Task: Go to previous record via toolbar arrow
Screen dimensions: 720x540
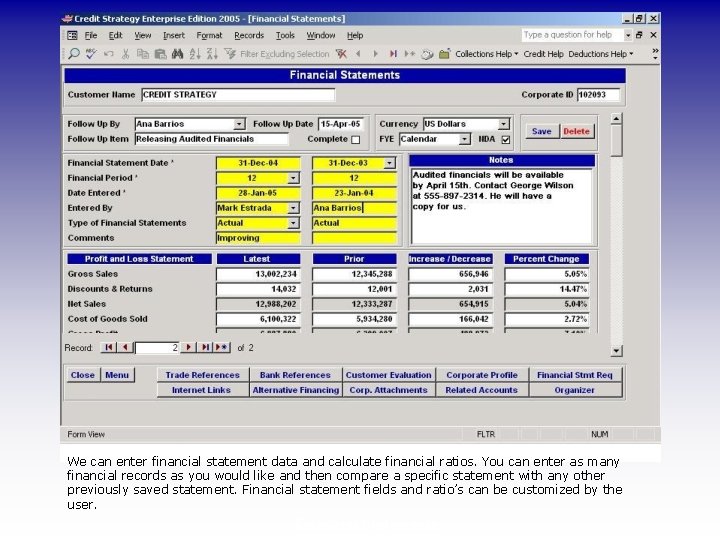Action: click(358, 54)
